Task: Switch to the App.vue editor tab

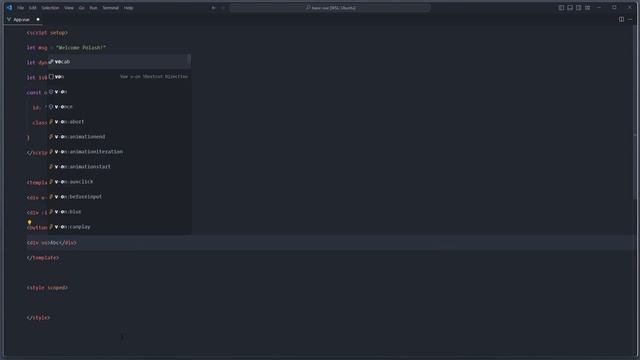Action: click(x=22, y=20)
